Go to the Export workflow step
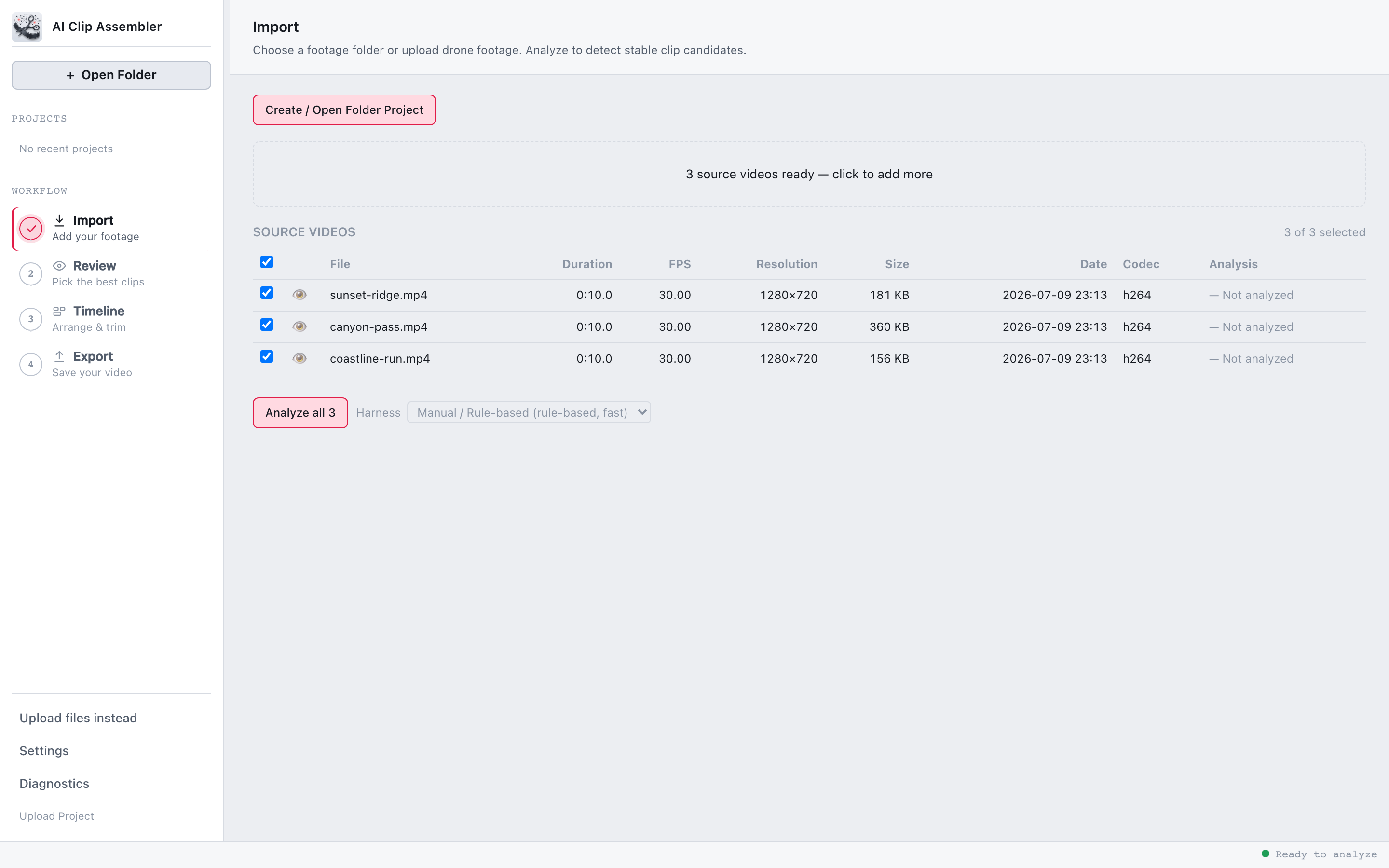The image size is (1389, 868). point(111,365)
